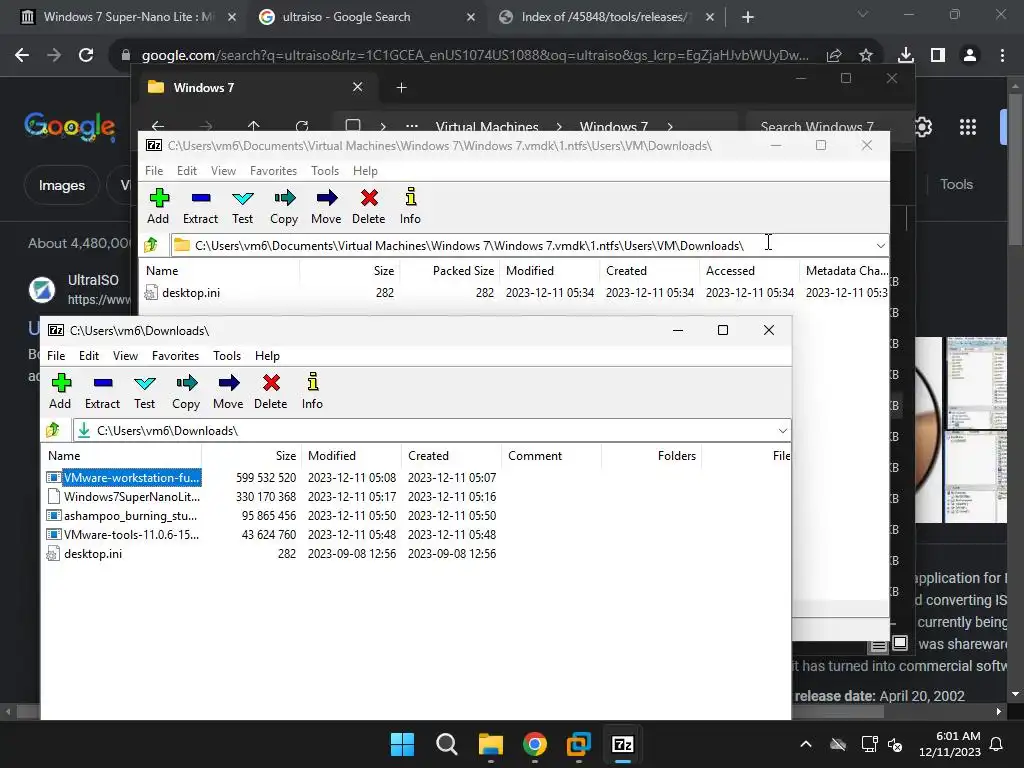
Task: Reload the Chrome page
Action: [86, 55]
